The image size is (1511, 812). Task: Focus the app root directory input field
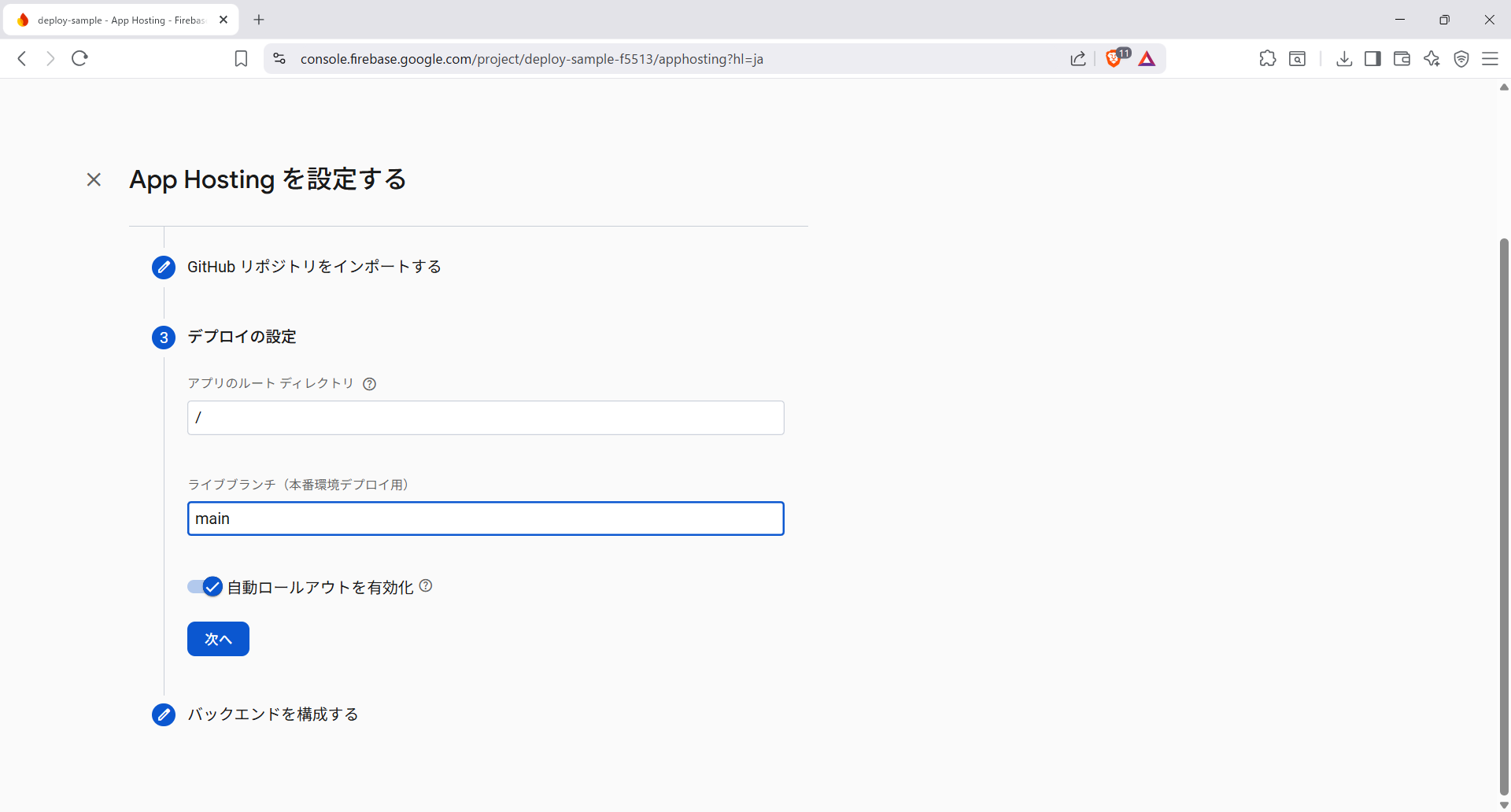coord(486,418)
